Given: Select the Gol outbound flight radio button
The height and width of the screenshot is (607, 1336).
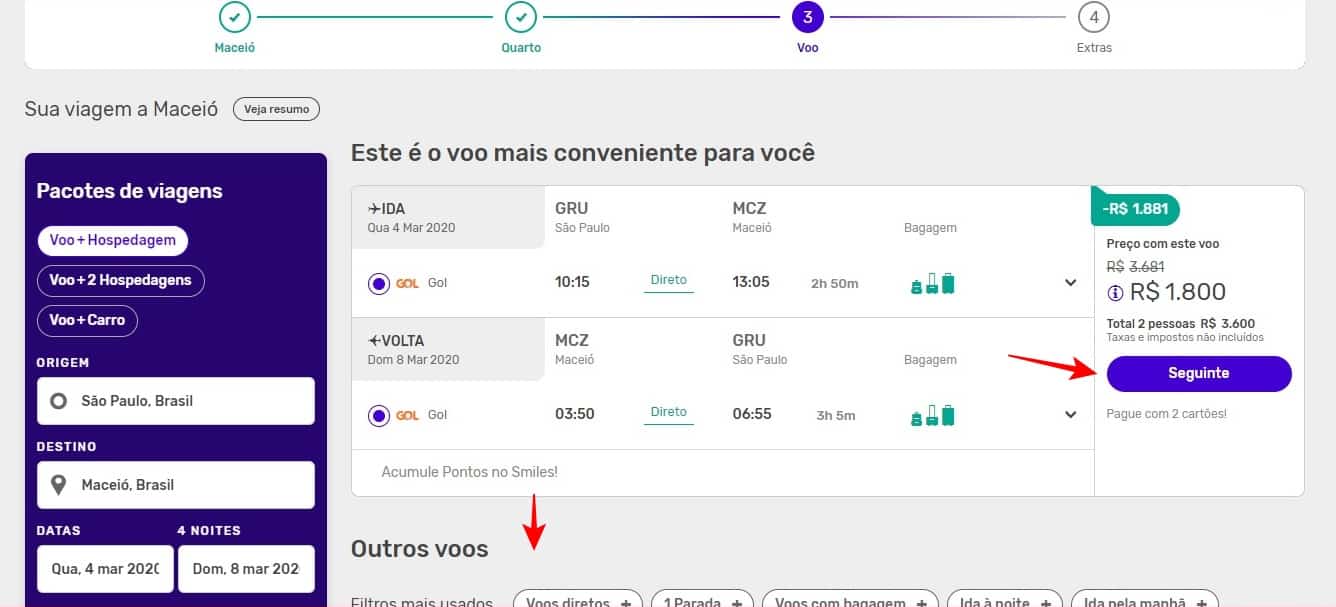Looking at the screenshot, I should [379, 283].
